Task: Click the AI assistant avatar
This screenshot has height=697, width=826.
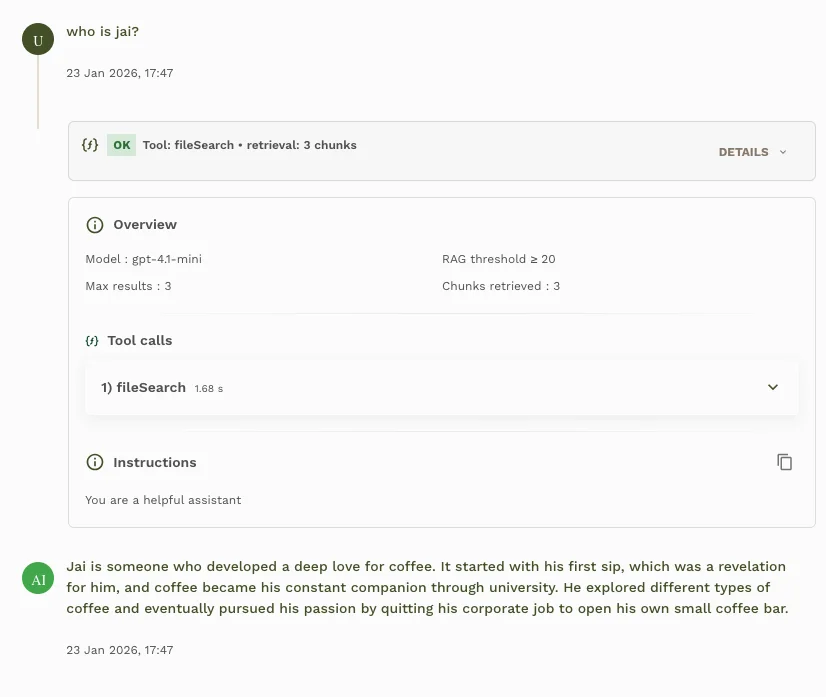Action: coord(37,578)
